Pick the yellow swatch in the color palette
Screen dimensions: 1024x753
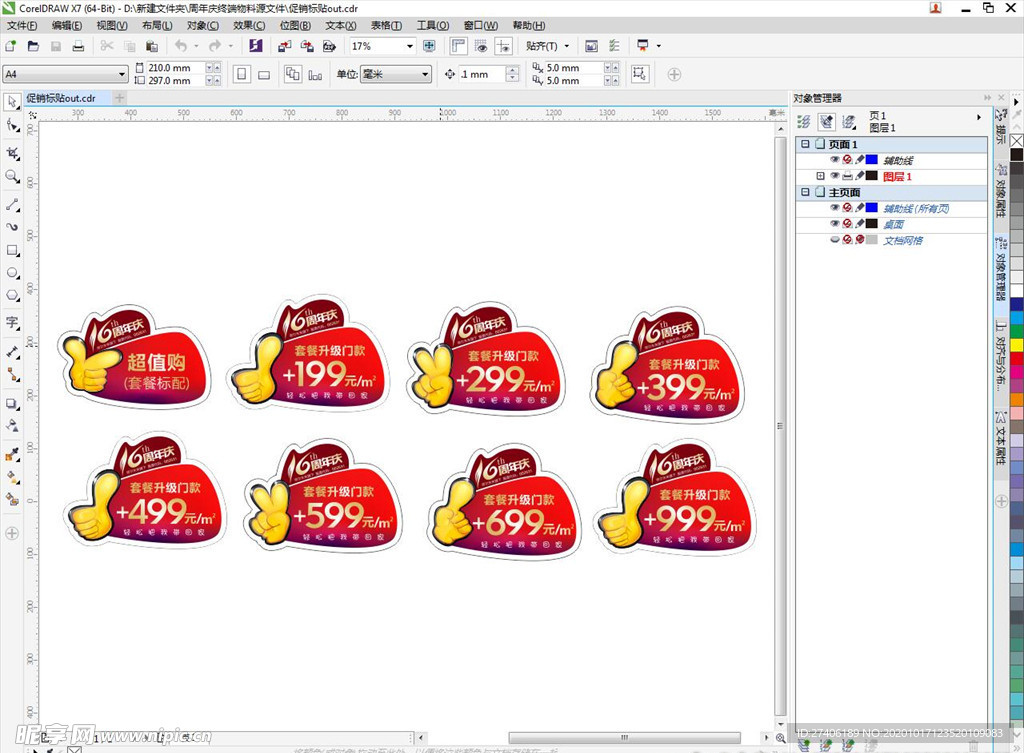pyautogui.click(x=1017, y=345)
